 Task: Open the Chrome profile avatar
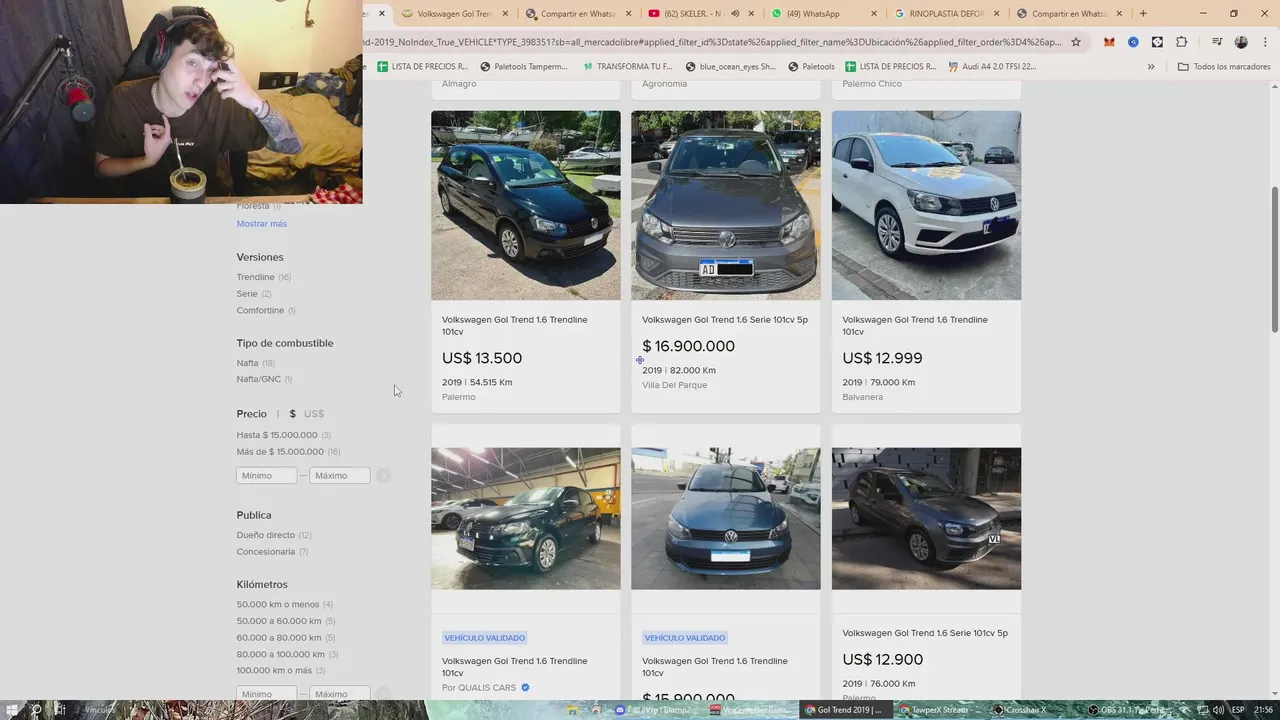(1241, 42)
